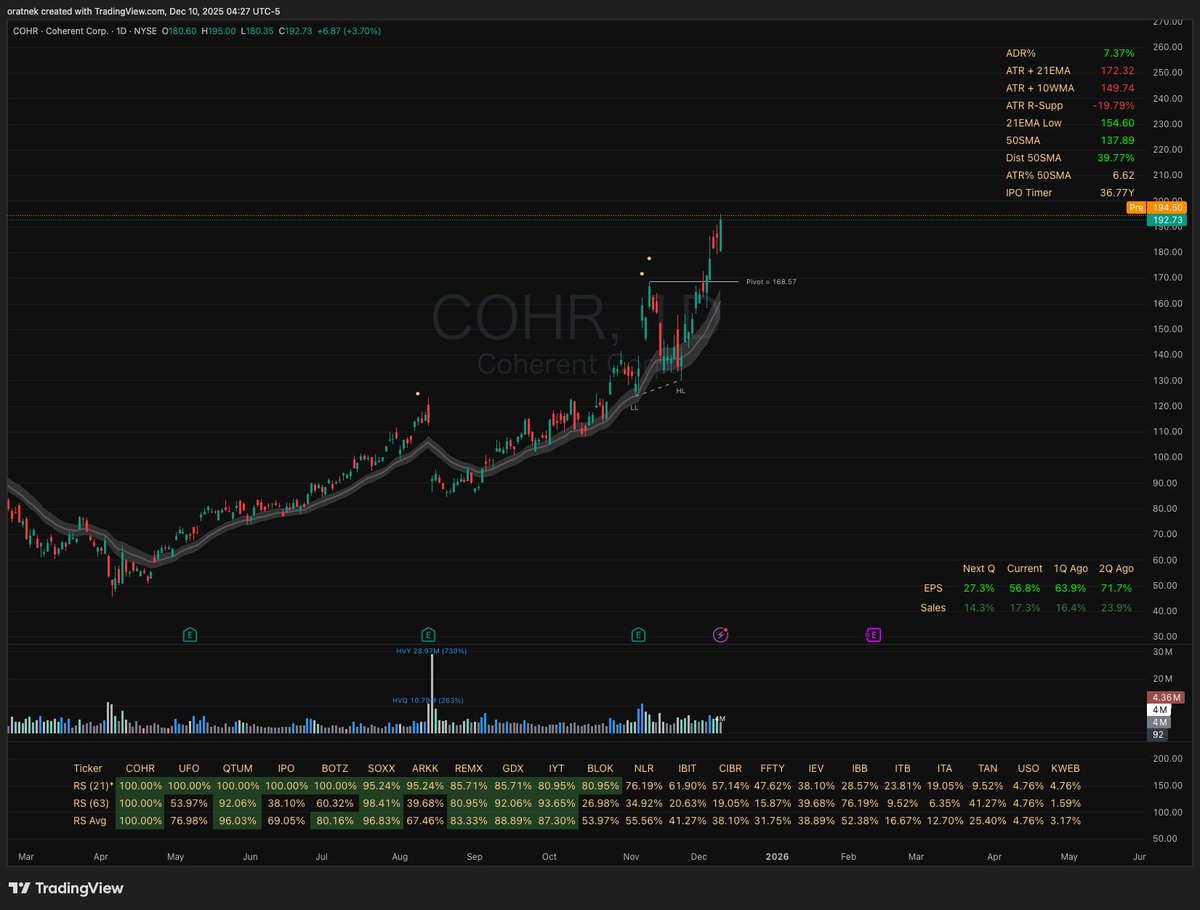Click the green earnings E marker above HVY label
This screenshot has height=910, width=1200.
pos(428,634)
